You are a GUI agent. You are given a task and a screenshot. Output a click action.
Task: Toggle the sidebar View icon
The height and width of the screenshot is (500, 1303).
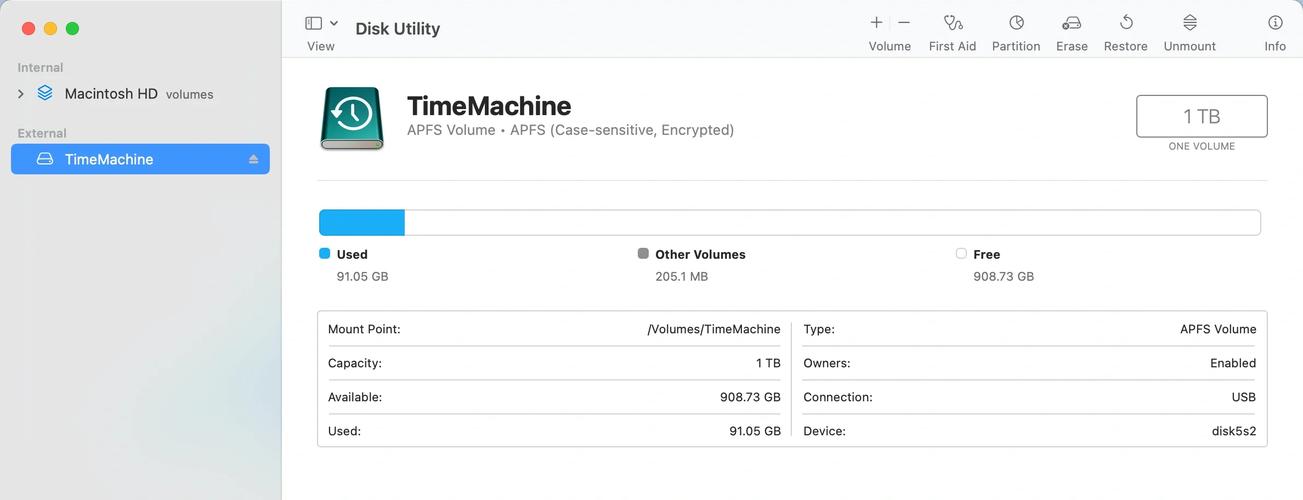[314, 23]
